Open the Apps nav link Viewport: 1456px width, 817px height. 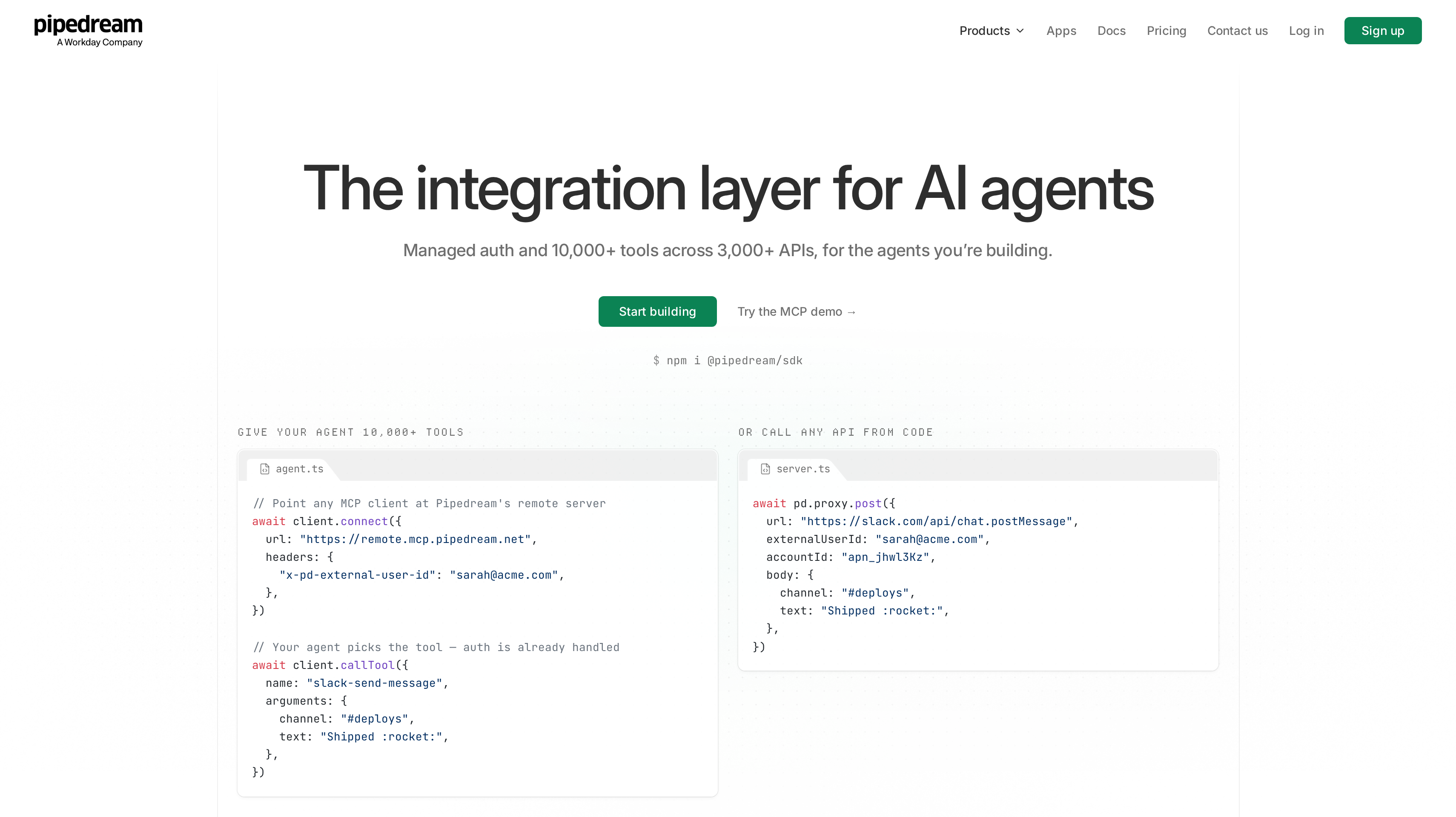(x=1061, y=31)
